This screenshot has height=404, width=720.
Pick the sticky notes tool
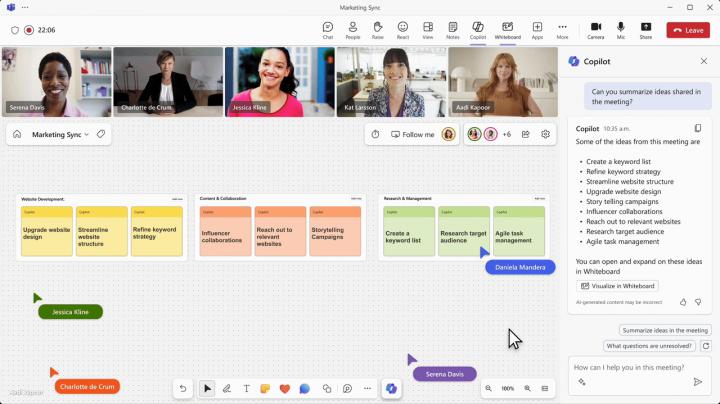(265, 388)
